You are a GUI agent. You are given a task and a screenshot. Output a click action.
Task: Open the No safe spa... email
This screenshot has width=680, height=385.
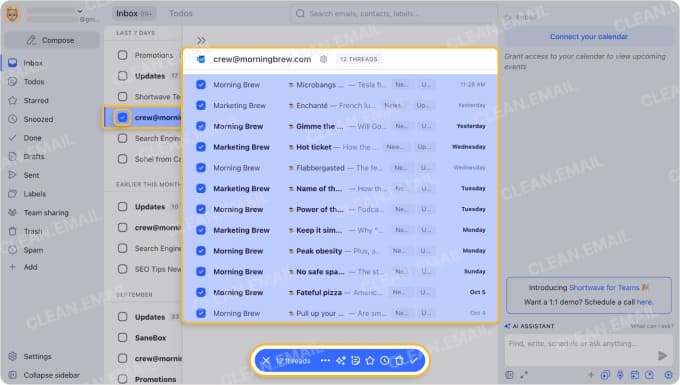click(x=341, y=272)
